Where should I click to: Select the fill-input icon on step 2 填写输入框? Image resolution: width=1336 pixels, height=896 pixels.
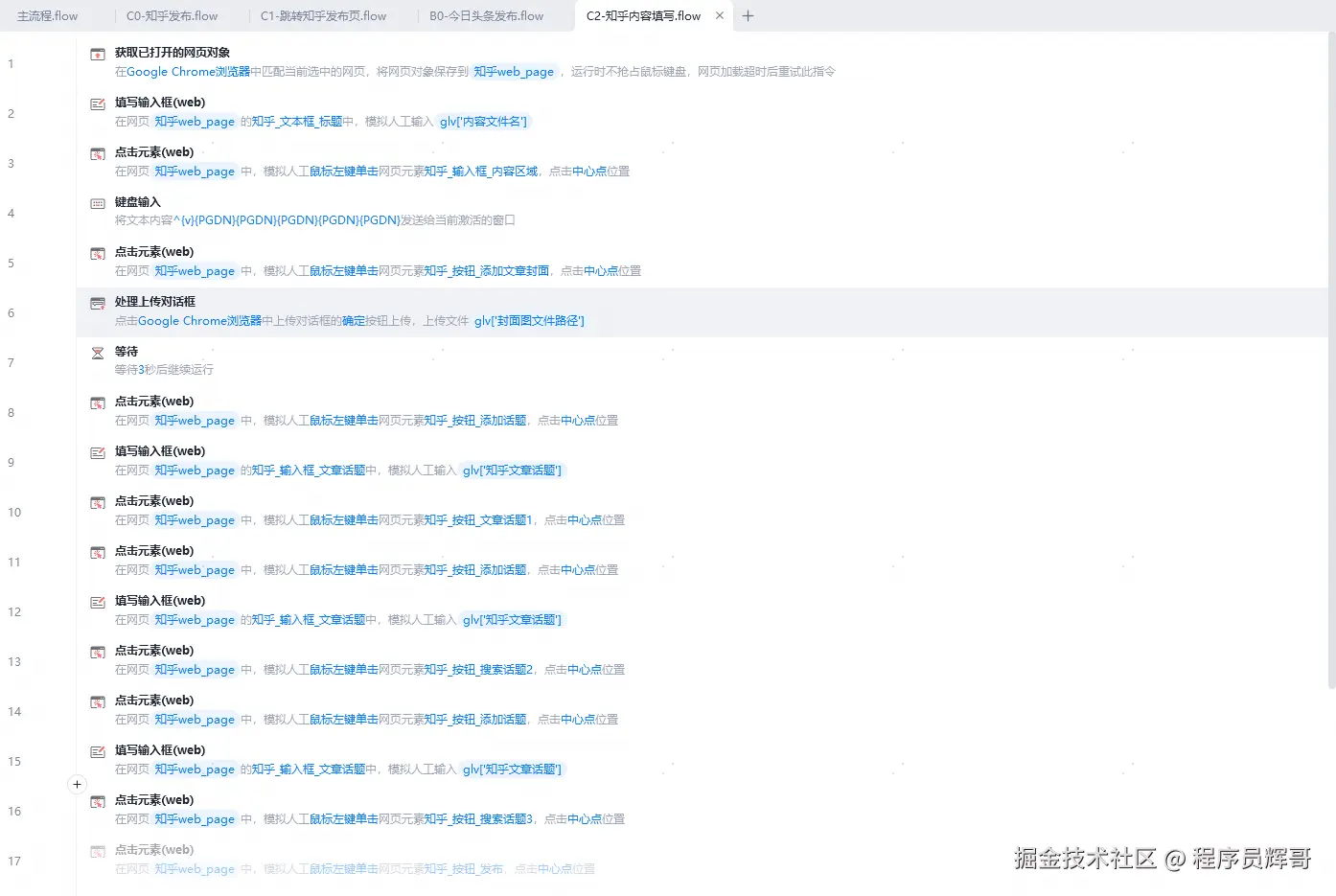[97, 102]
